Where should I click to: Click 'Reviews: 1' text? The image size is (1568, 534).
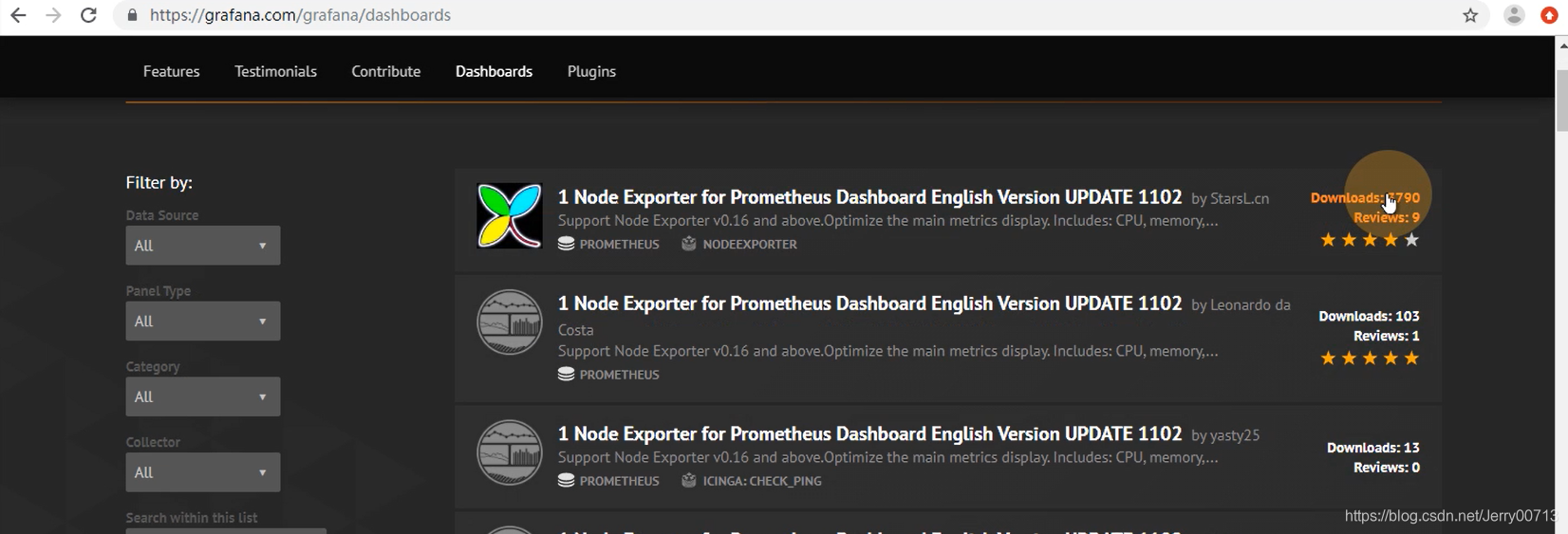[1387, 336]
